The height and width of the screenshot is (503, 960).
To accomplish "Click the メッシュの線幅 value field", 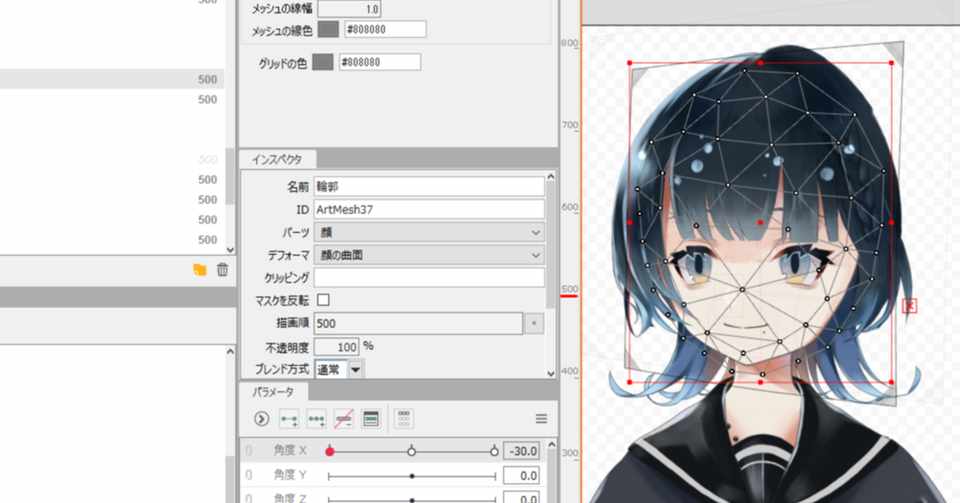I will (350, 9).
